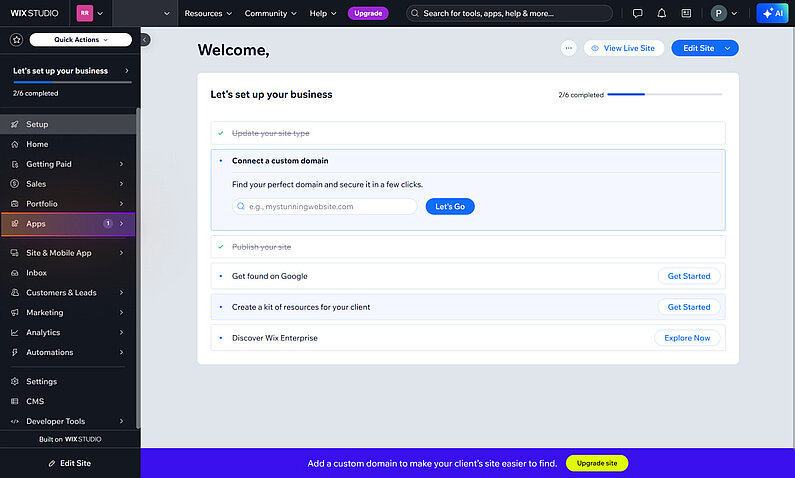
Task: Toggle the Update your site type checkmark
Action: (220, 133)
